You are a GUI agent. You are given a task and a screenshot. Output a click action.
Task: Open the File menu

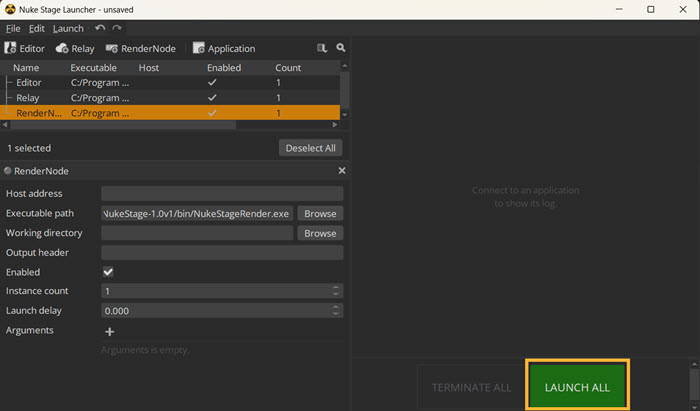13,29
